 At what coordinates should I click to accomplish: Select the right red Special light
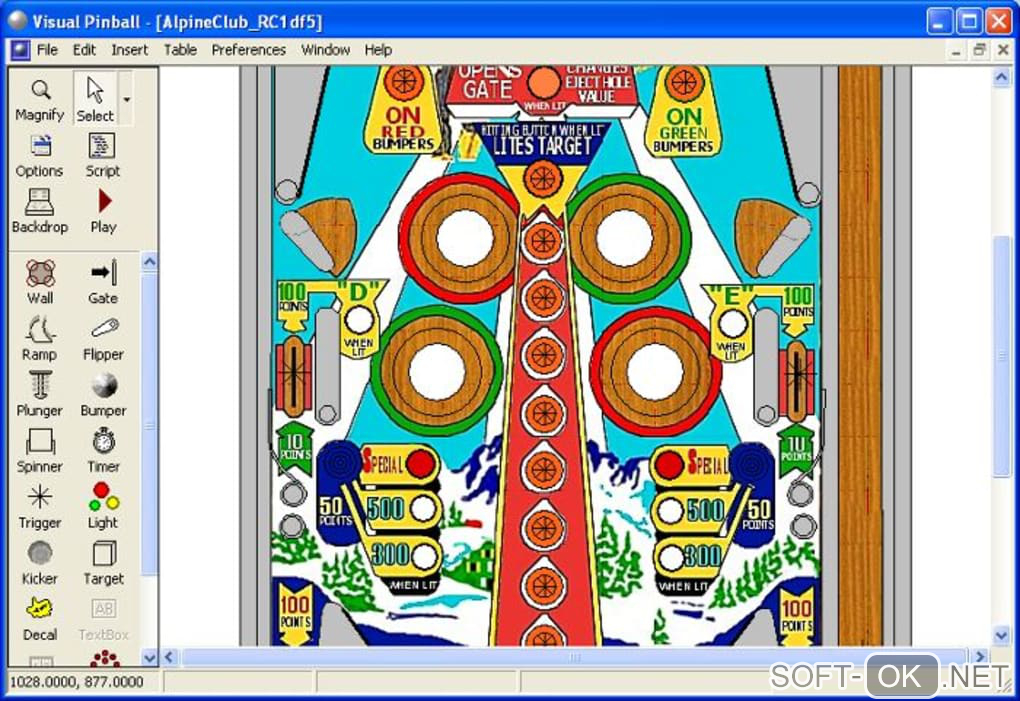click(669, 464)
